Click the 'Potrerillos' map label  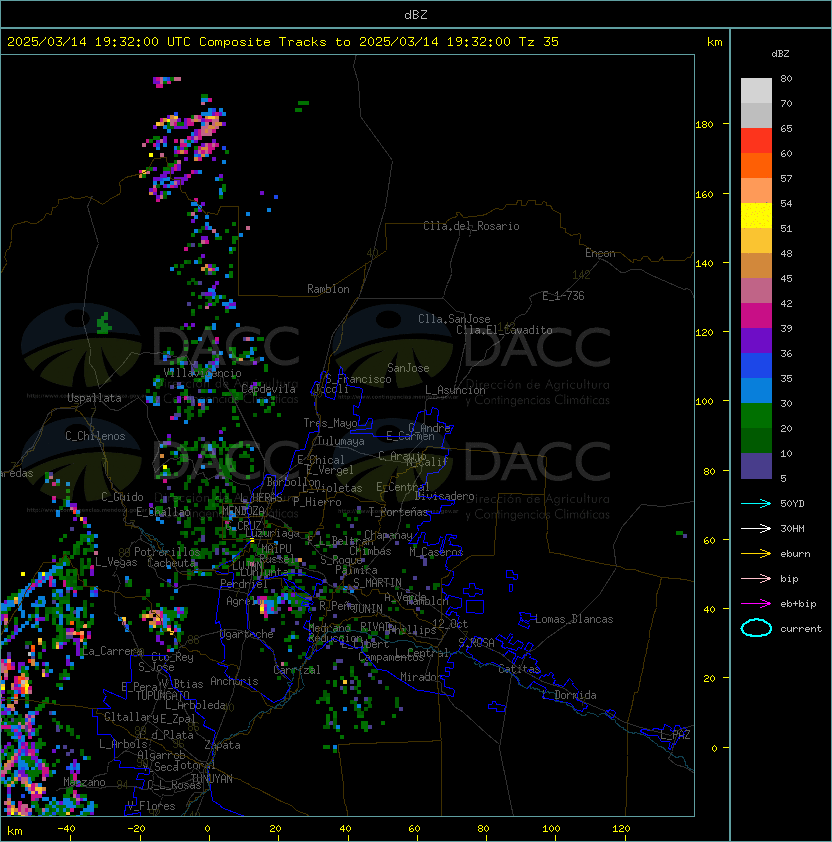coord(167,552)
